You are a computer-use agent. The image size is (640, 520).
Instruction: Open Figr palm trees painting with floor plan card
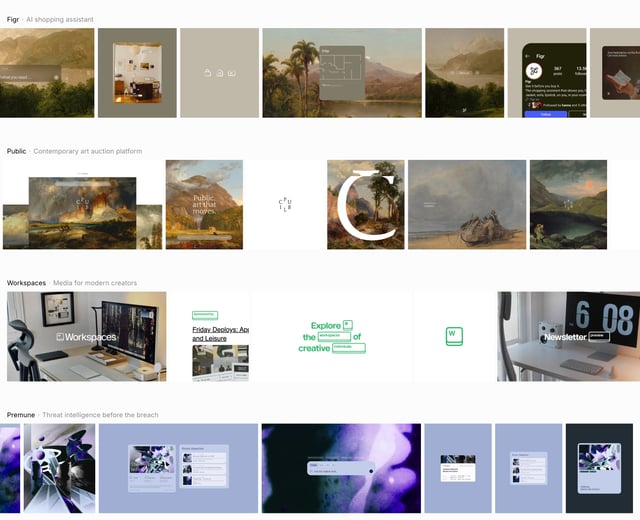(342, 73)
